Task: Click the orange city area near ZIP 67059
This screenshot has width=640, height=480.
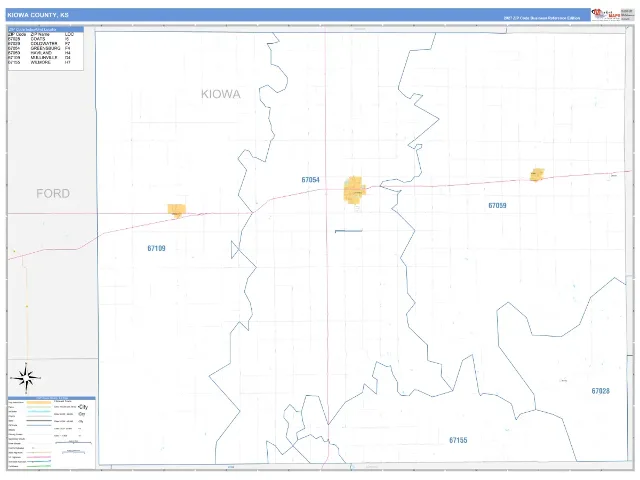Action: (x=537, y=175)
